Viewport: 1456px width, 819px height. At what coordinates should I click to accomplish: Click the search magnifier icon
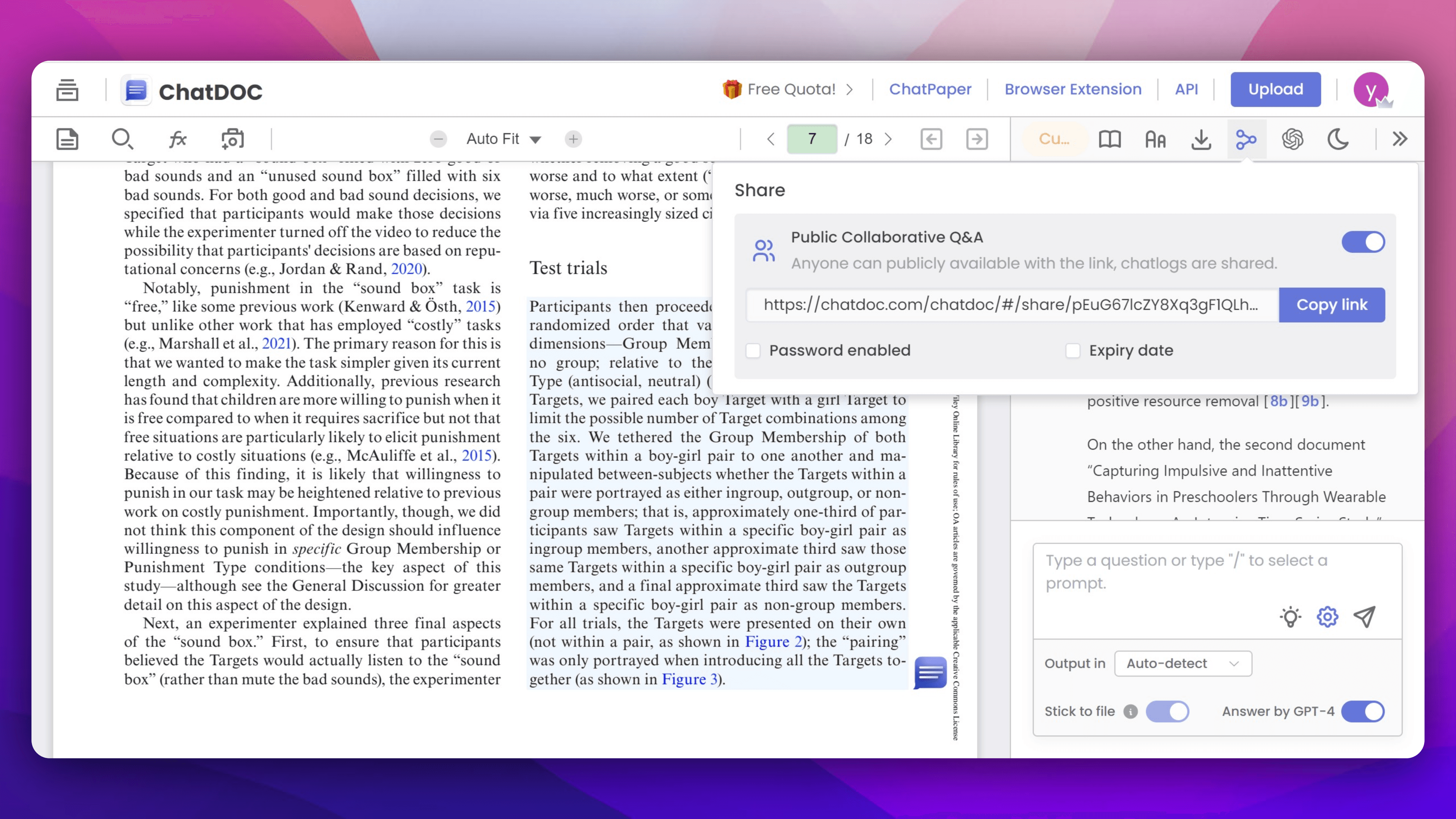121,138
